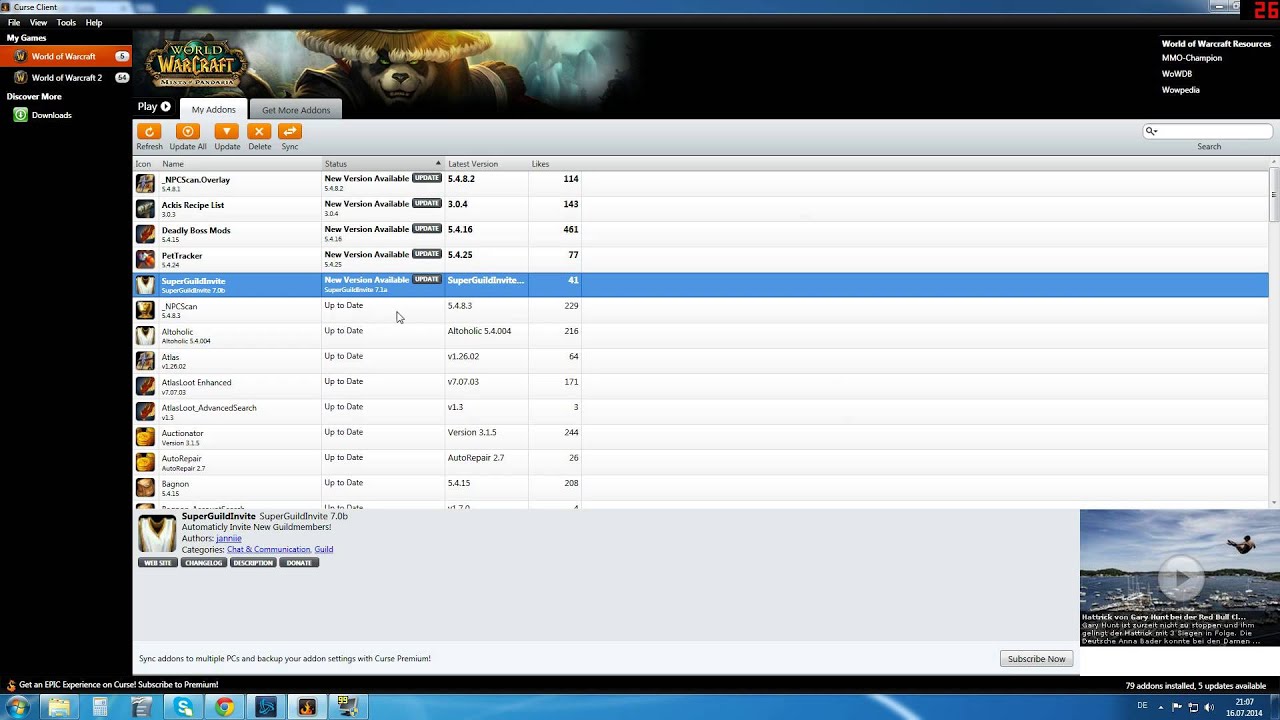Open File Explorer from the taskbar
The image size is (1280, 720).
tap(60, 707)
